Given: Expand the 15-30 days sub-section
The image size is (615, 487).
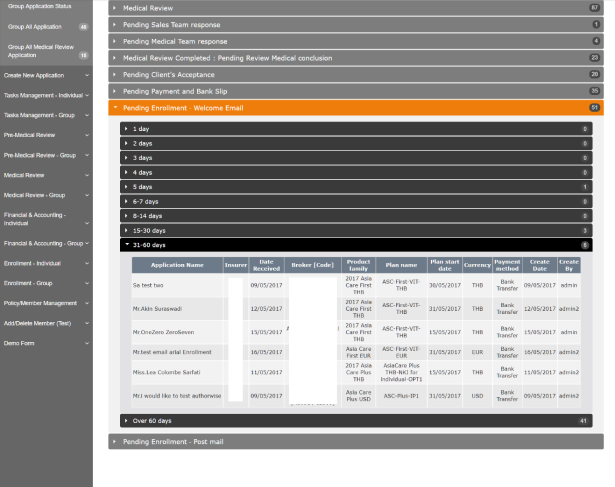Looking at the screenshot, I should coord(356,231).
